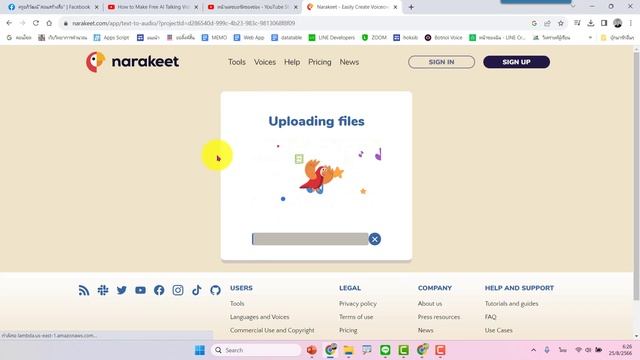Open the Chrome three-dot menu
640x360 pixels.
[631, 23]
